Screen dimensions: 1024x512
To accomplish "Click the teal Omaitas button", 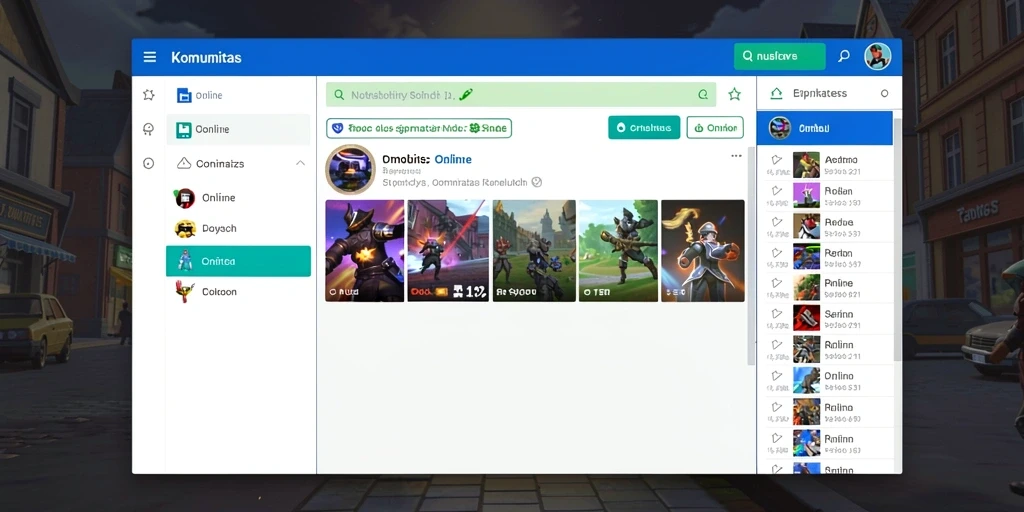I will coord(644,128).
